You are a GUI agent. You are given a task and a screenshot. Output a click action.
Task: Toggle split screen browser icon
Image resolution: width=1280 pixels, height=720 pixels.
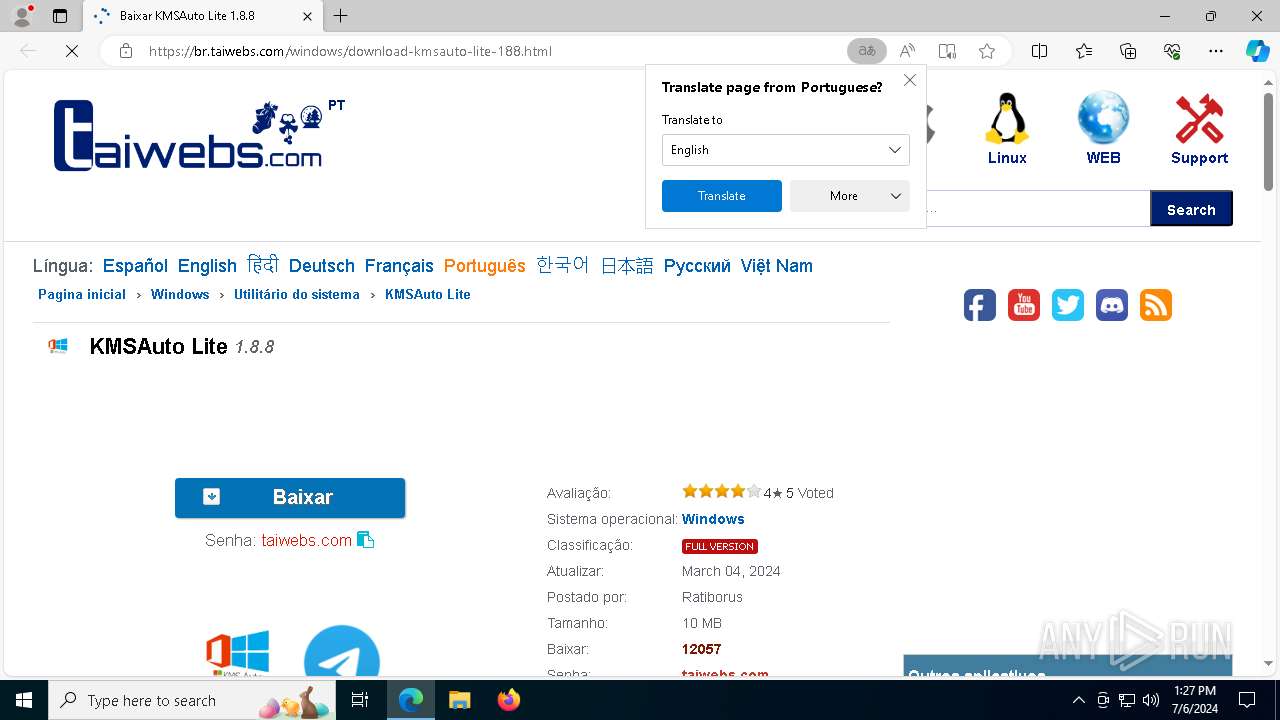[1039, 51]
